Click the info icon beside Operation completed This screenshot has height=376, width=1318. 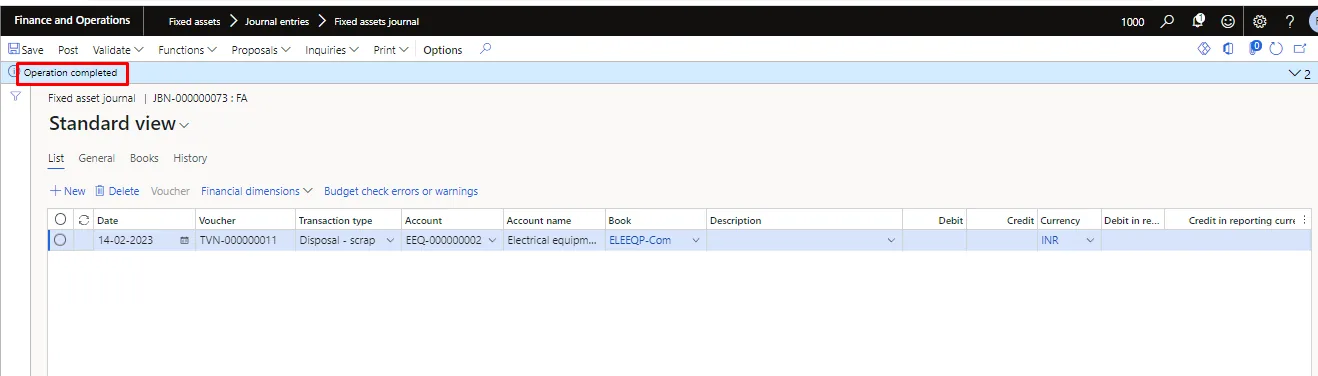click(x=13, y=72)
